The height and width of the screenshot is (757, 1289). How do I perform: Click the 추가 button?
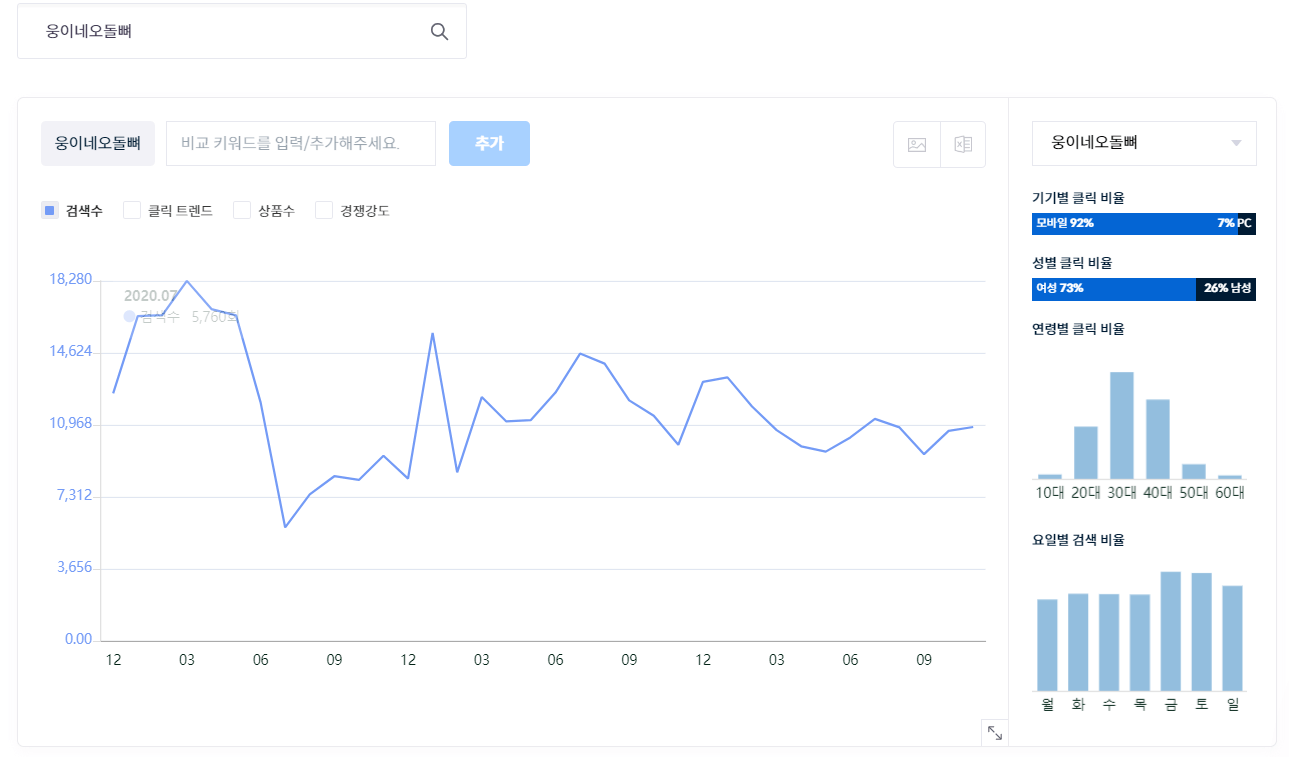pos(489,143)
